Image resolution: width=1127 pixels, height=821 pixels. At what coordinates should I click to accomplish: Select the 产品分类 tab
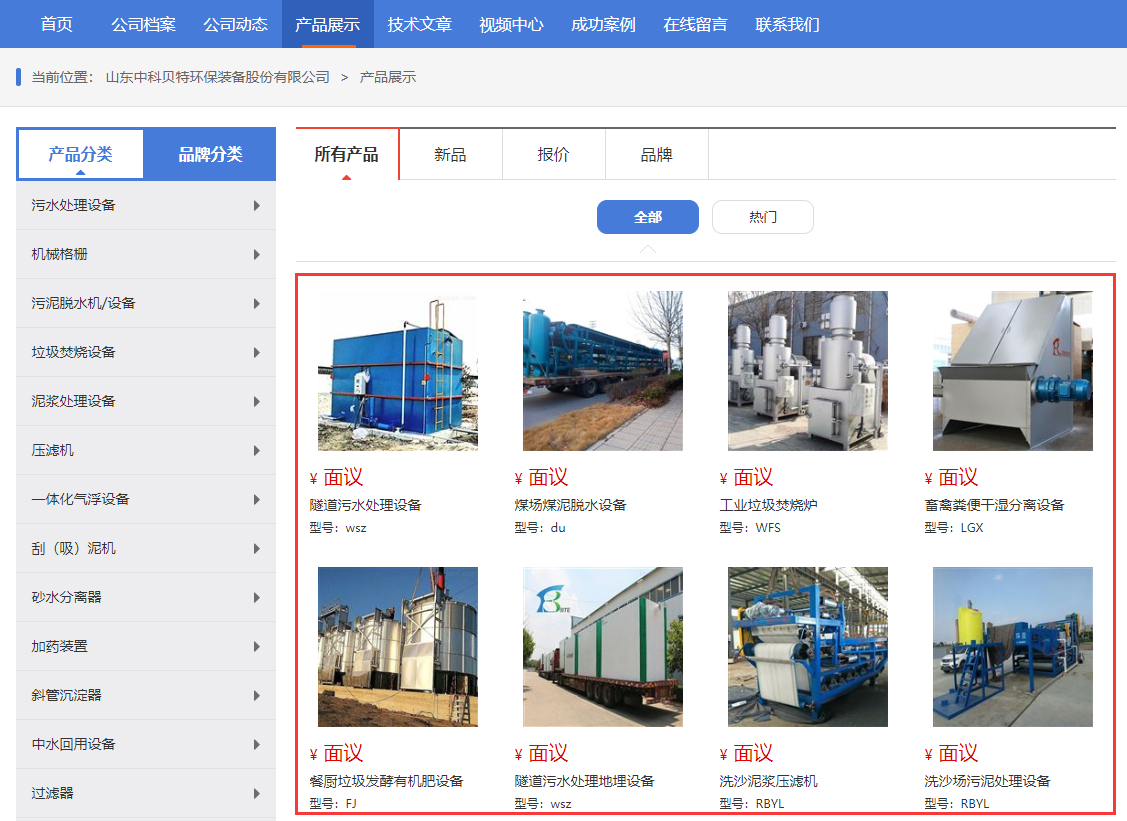point(80,154)
